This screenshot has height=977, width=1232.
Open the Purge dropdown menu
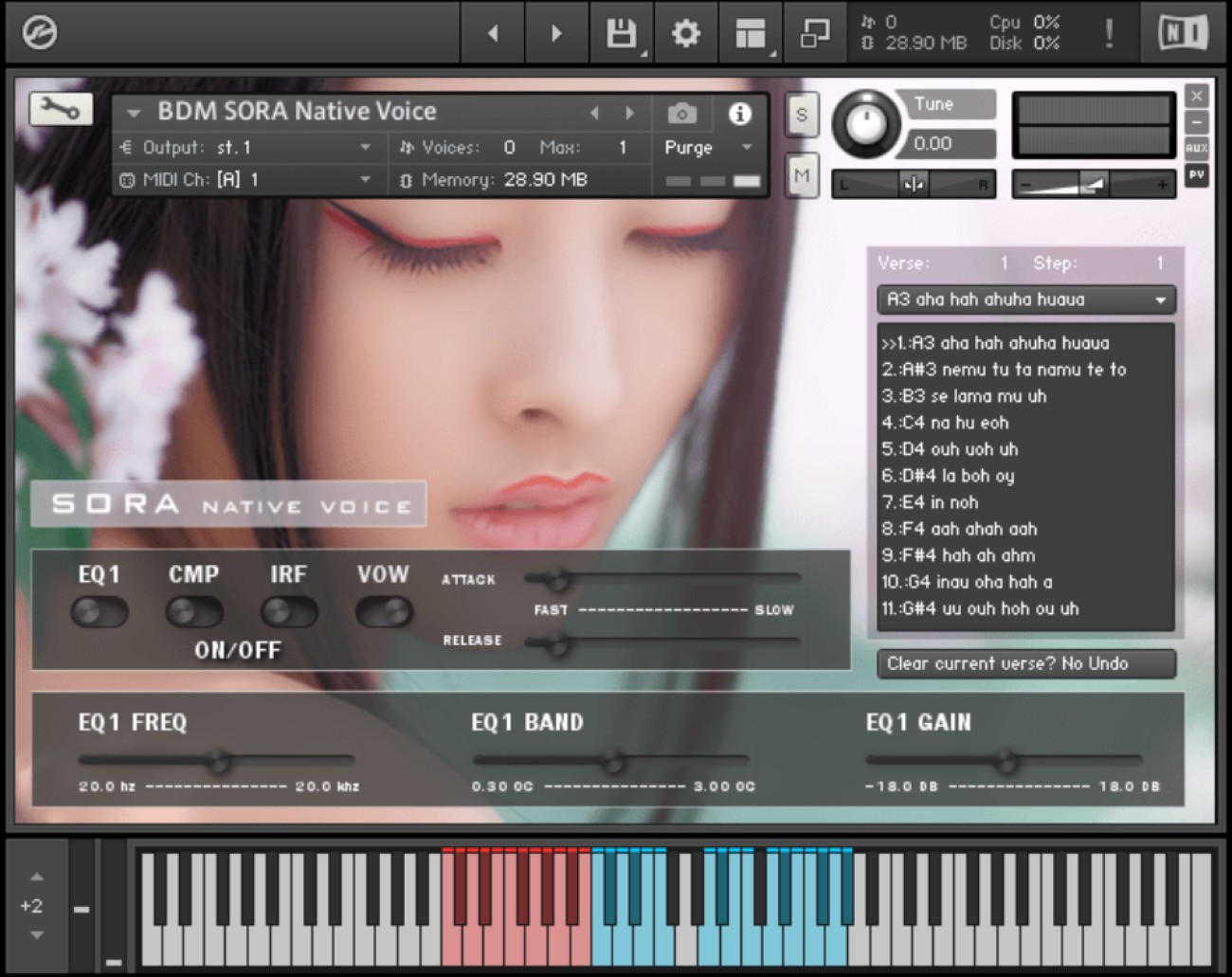(708, 148)
